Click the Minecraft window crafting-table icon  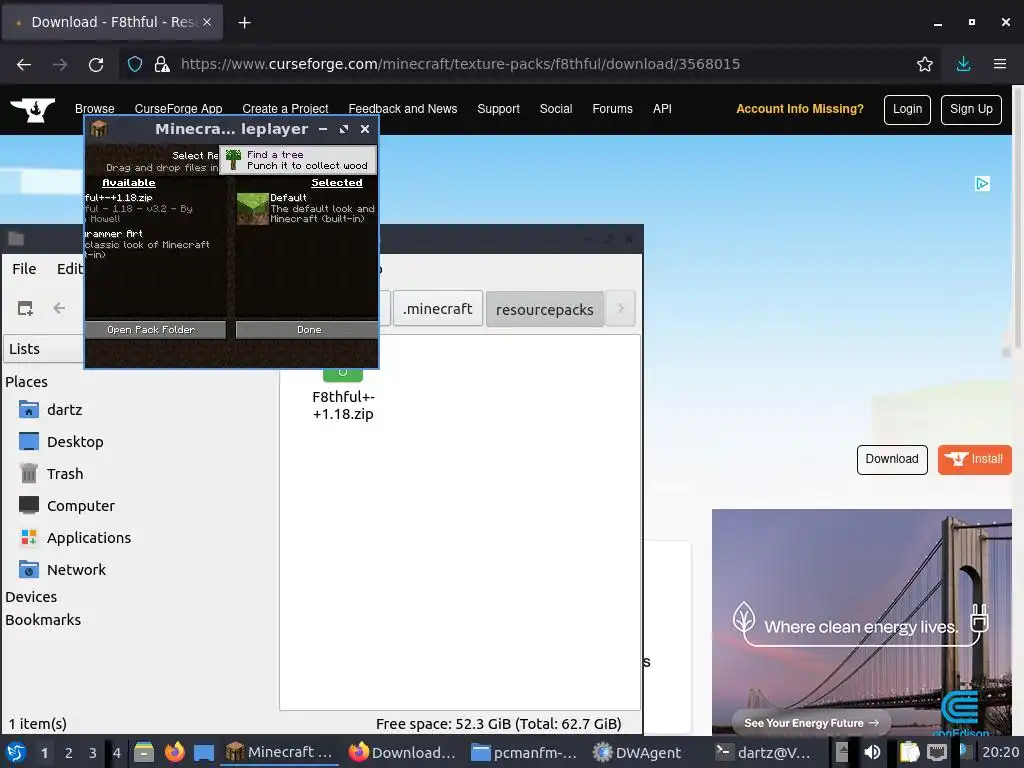pos(99,129)
